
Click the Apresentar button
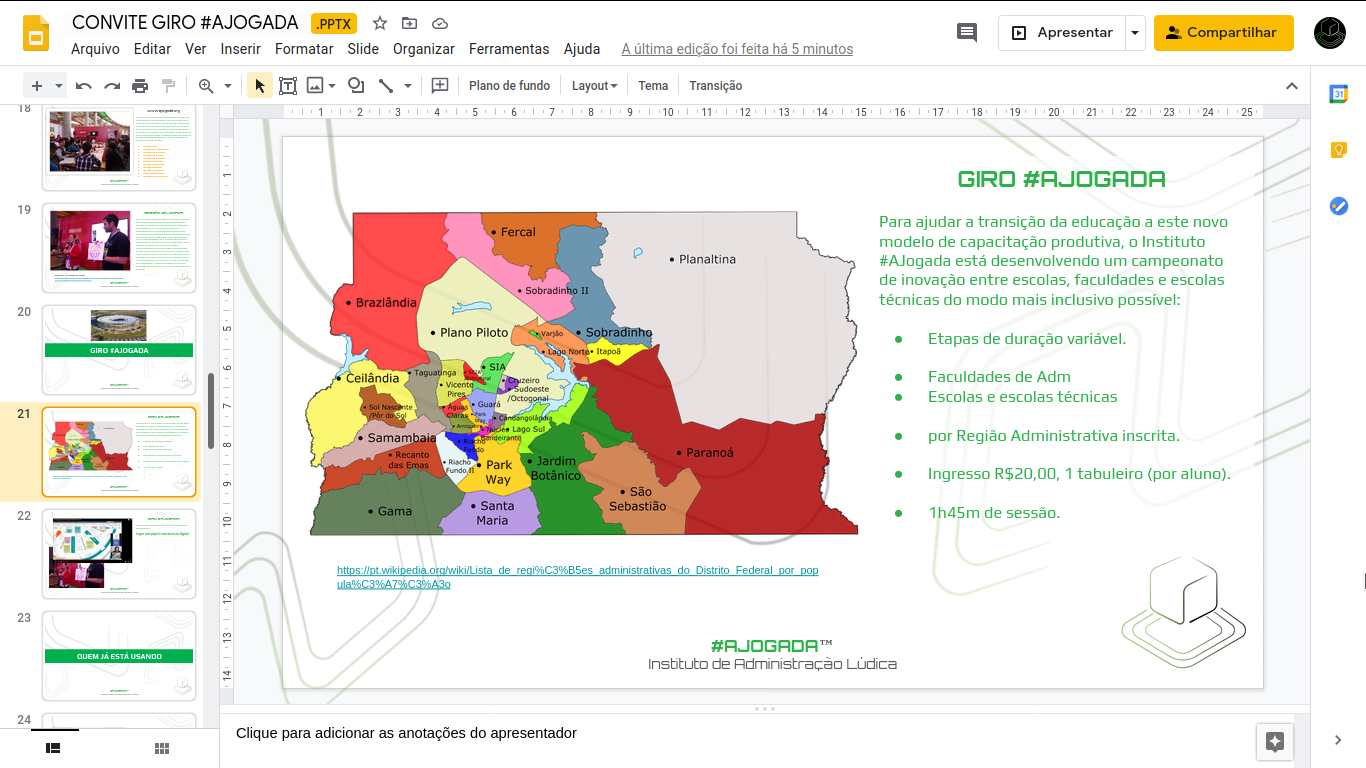pyautogui.click(x=1062, y=33)
